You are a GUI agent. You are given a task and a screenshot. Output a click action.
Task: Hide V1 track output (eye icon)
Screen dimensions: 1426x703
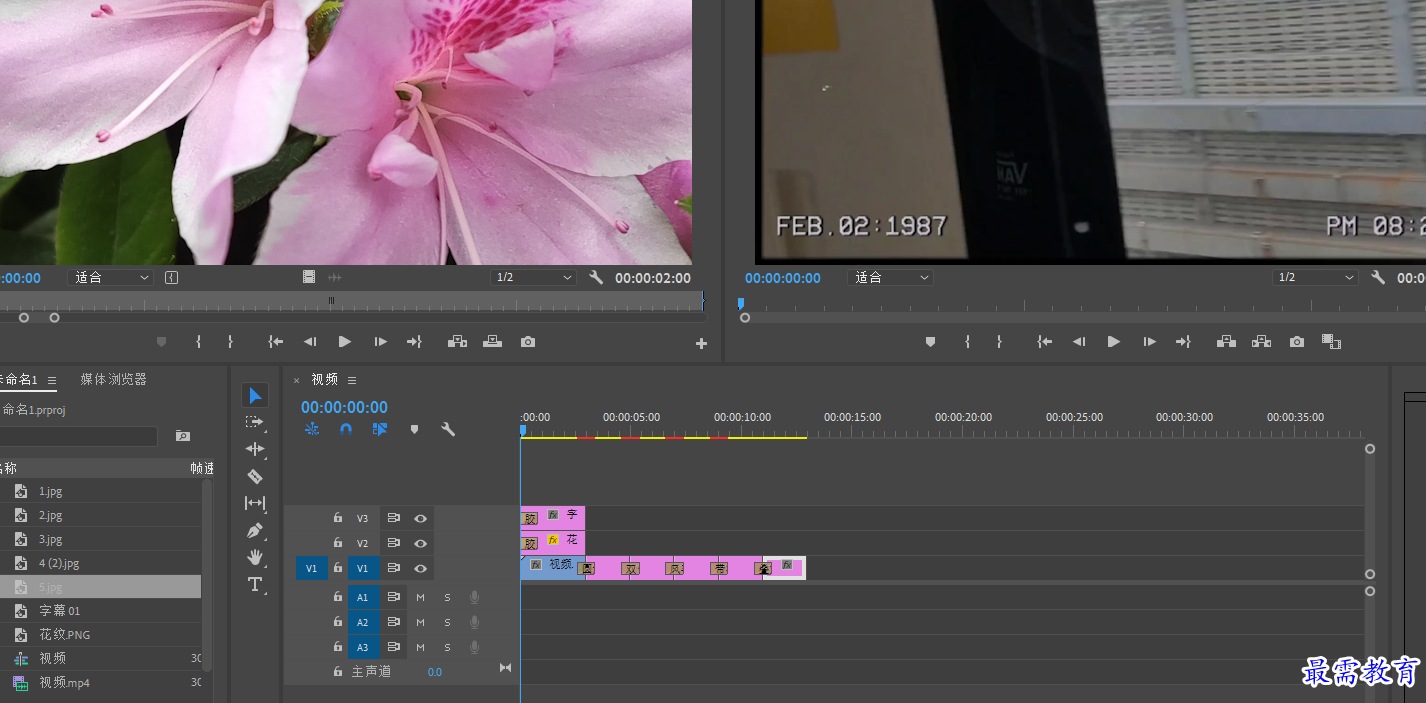tap(421, 568)
